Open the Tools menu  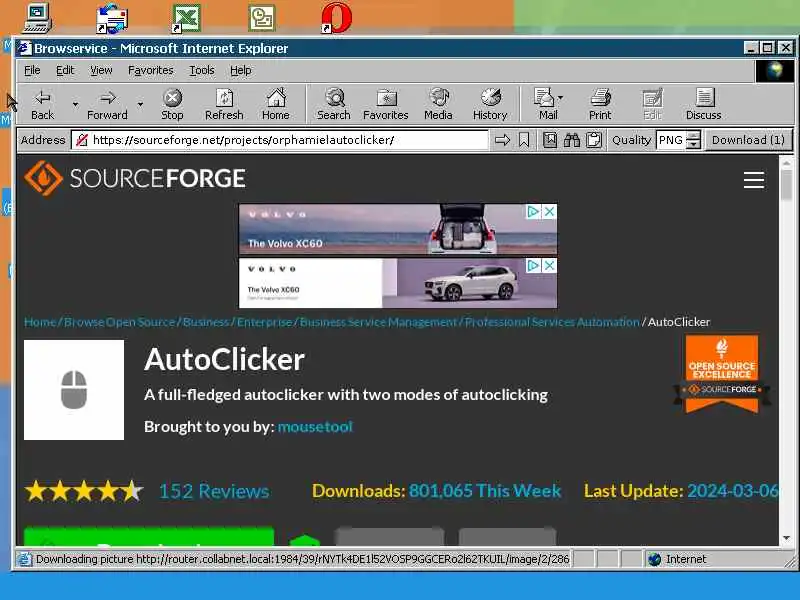click(x=202, y=70)
